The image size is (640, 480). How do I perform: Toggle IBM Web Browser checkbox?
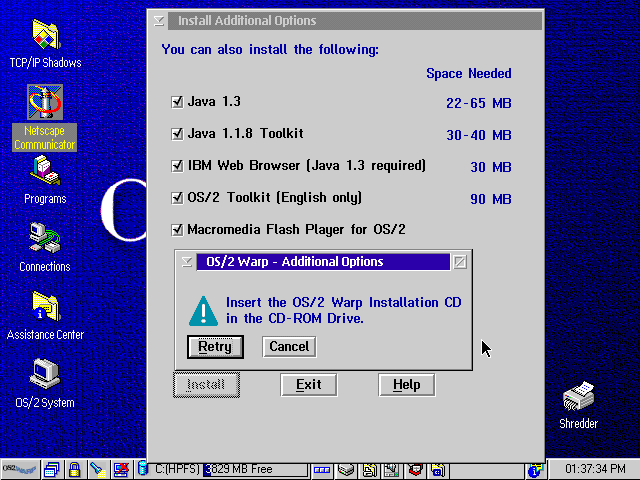pyautogui.click(x=177, y=166)
